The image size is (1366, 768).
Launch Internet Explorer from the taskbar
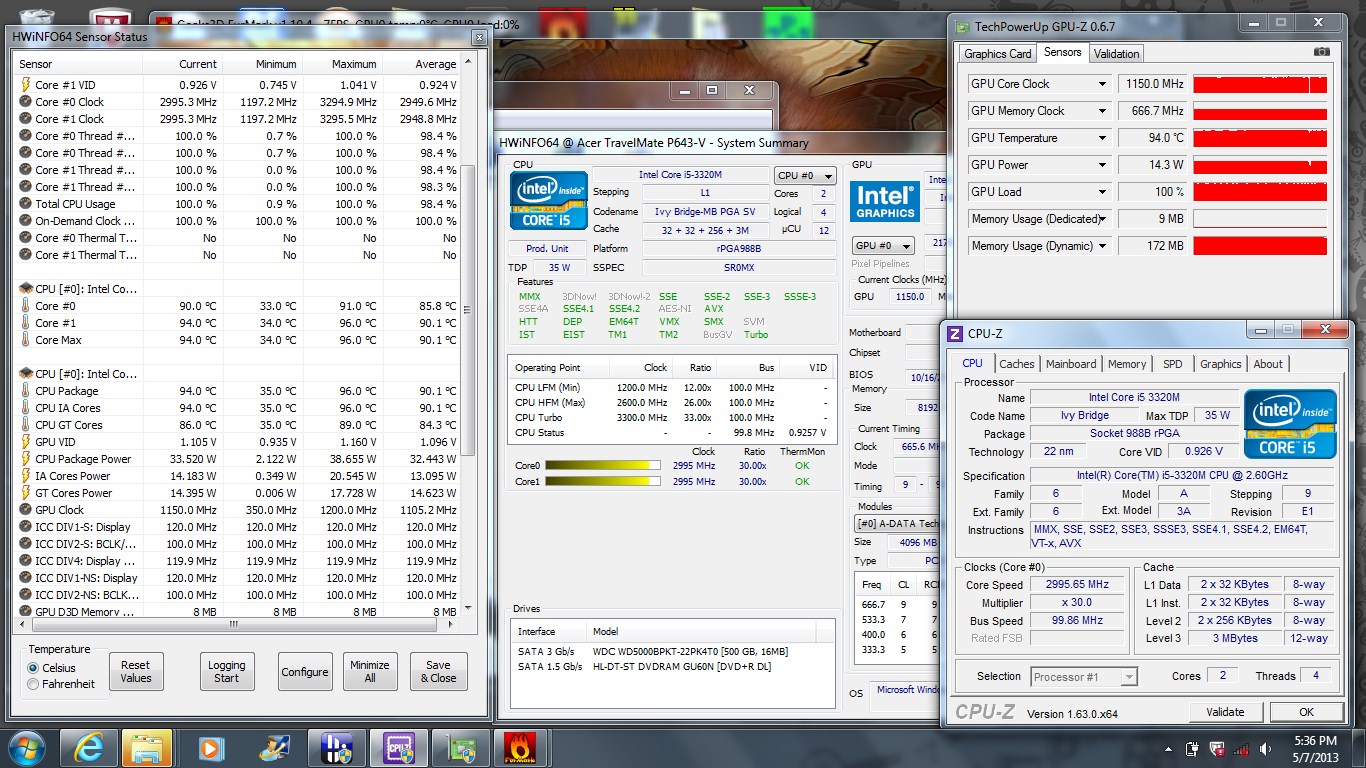point(88,748)
